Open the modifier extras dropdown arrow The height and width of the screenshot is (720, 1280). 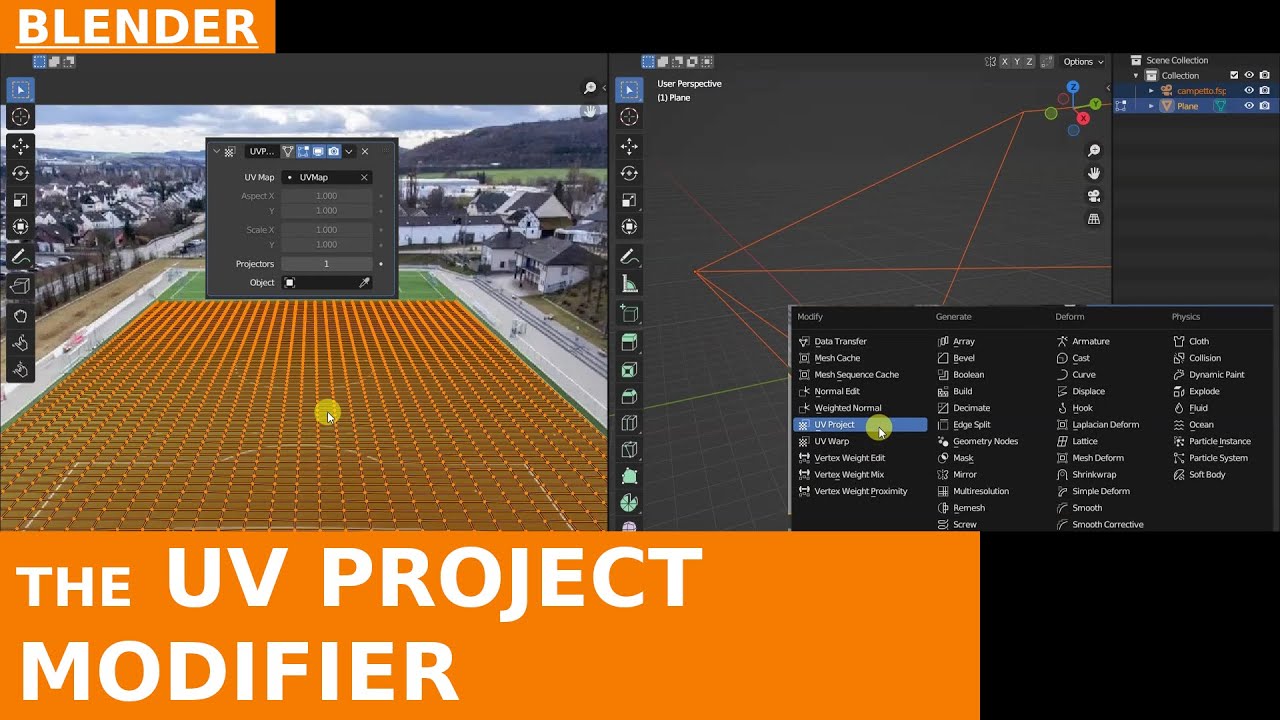coord(349,152)
